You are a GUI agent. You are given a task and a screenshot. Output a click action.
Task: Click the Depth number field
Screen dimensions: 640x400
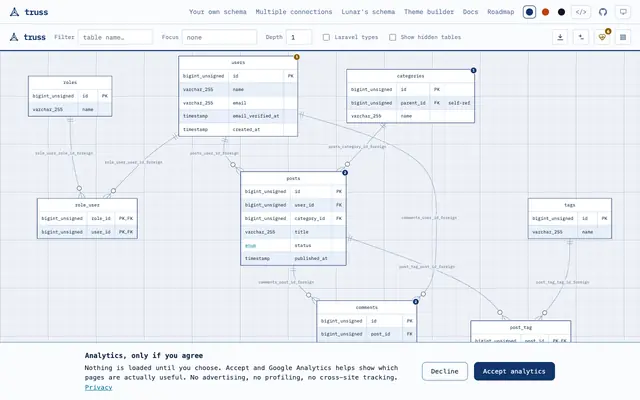(x=299, y=37)
